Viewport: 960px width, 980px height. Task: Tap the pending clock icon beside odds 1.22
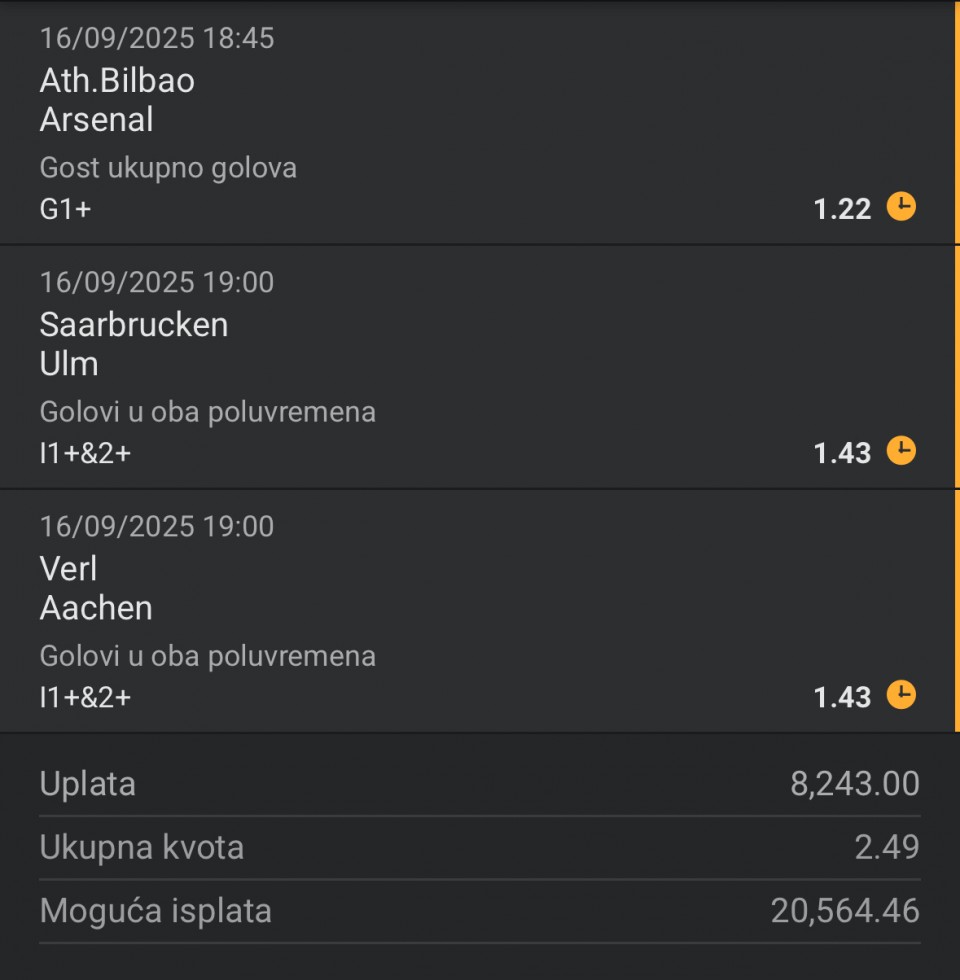[901, 206]
